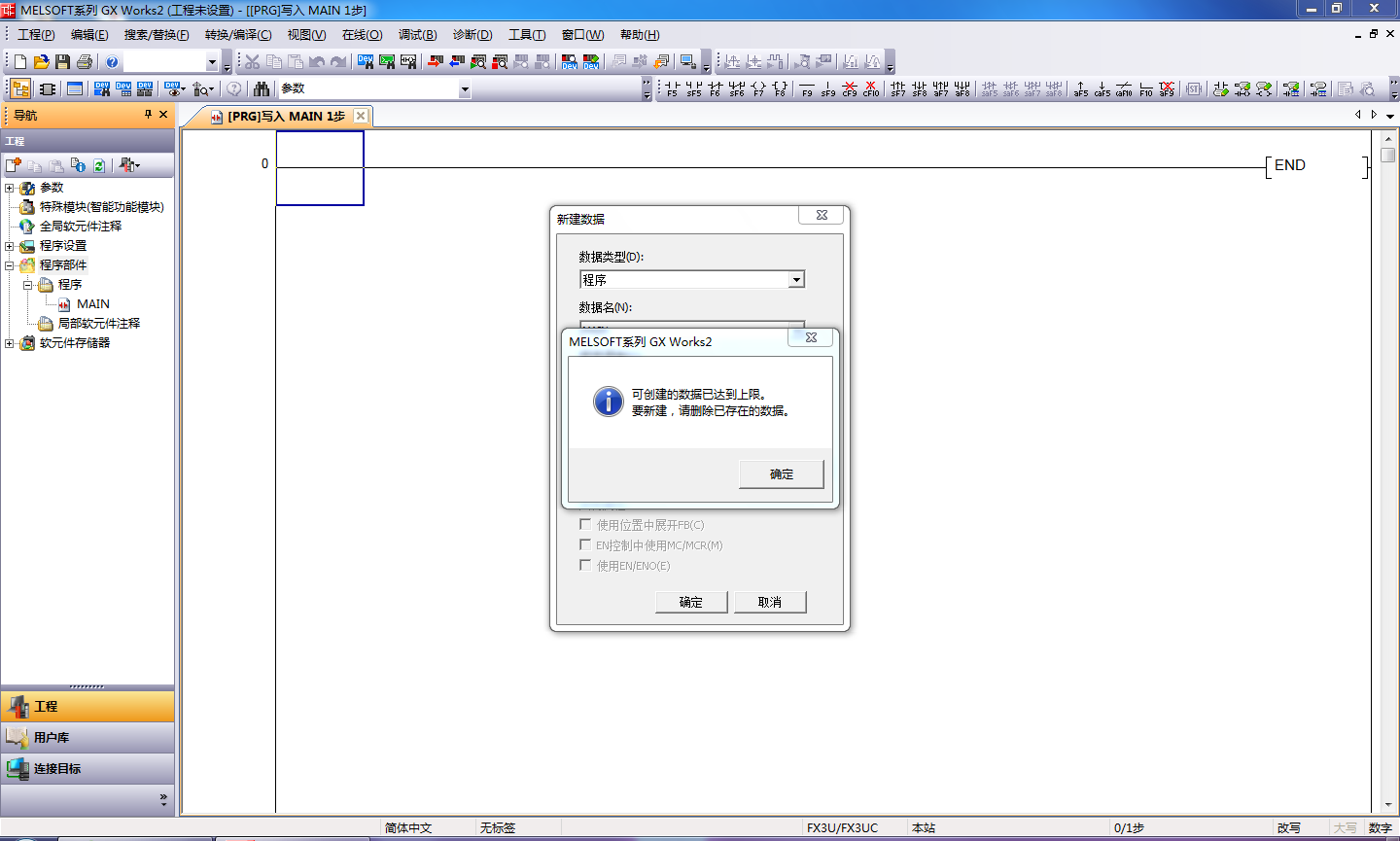Screen dimensions: 1400x841
Task: Check the EN控制中使用MC/MCR(M) checkbox
Action: (x=585, y=544)
